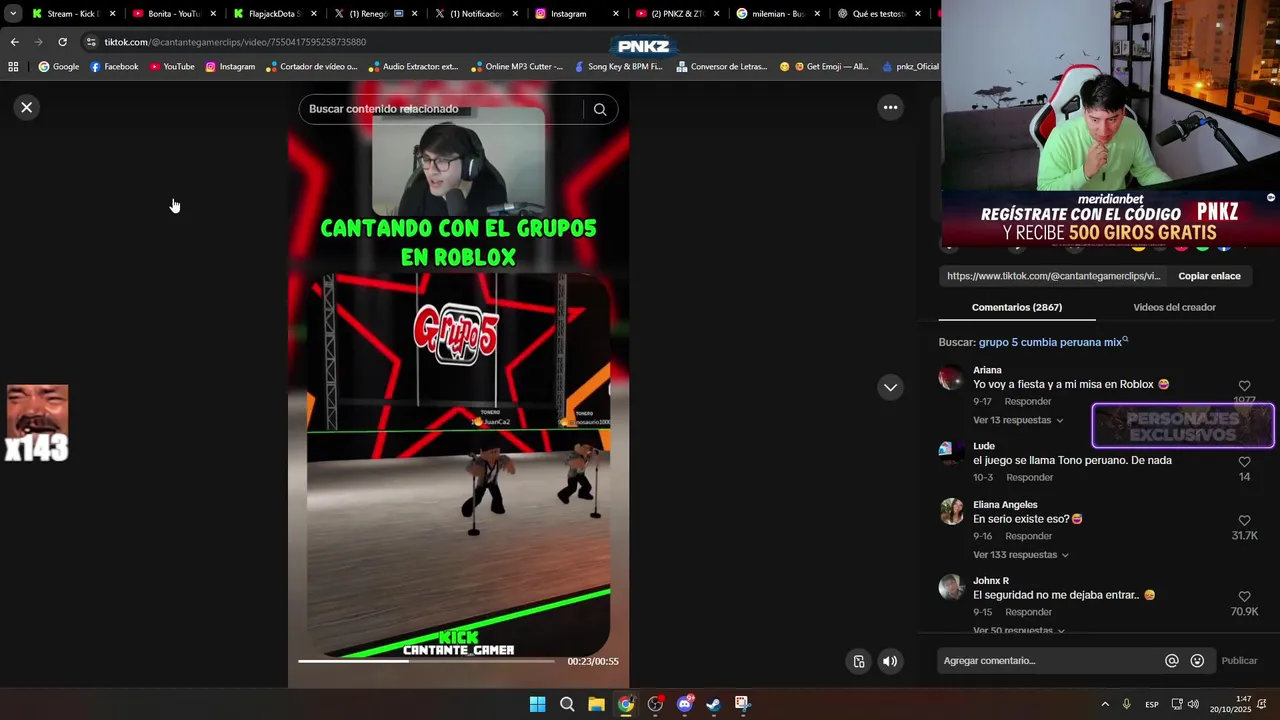1280x720 pixels.
Task: Open Ariana's profile avatar
Action: pos(951,378)
